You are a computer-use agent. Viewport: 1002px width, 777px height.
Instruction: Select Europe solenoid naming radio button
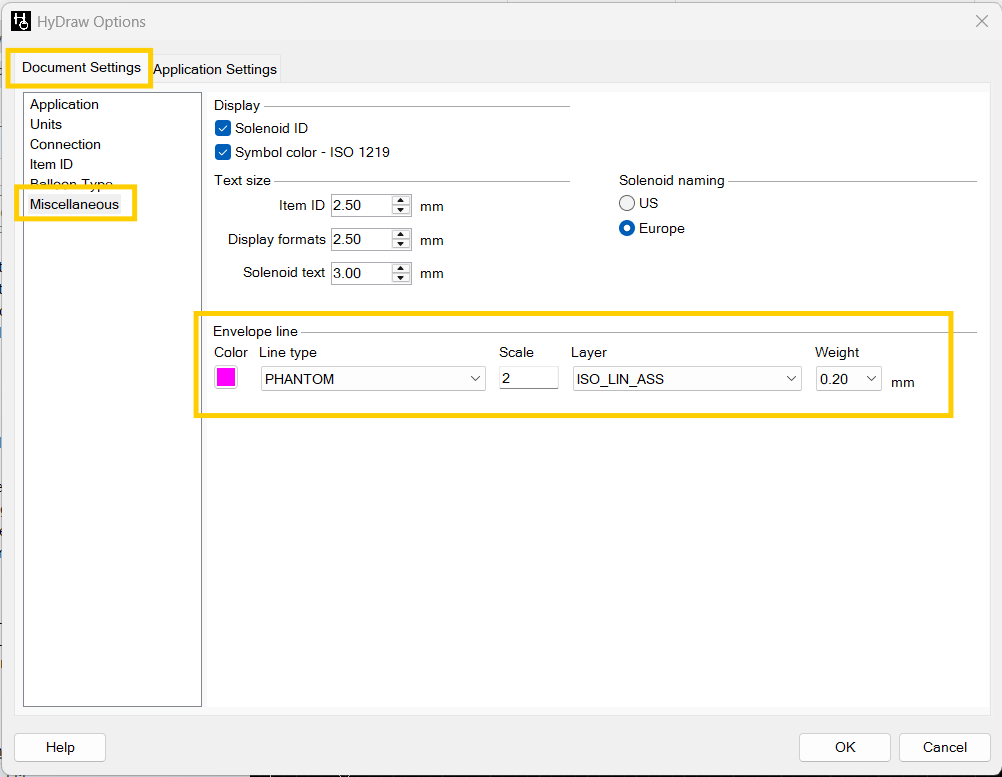(627, 228)
